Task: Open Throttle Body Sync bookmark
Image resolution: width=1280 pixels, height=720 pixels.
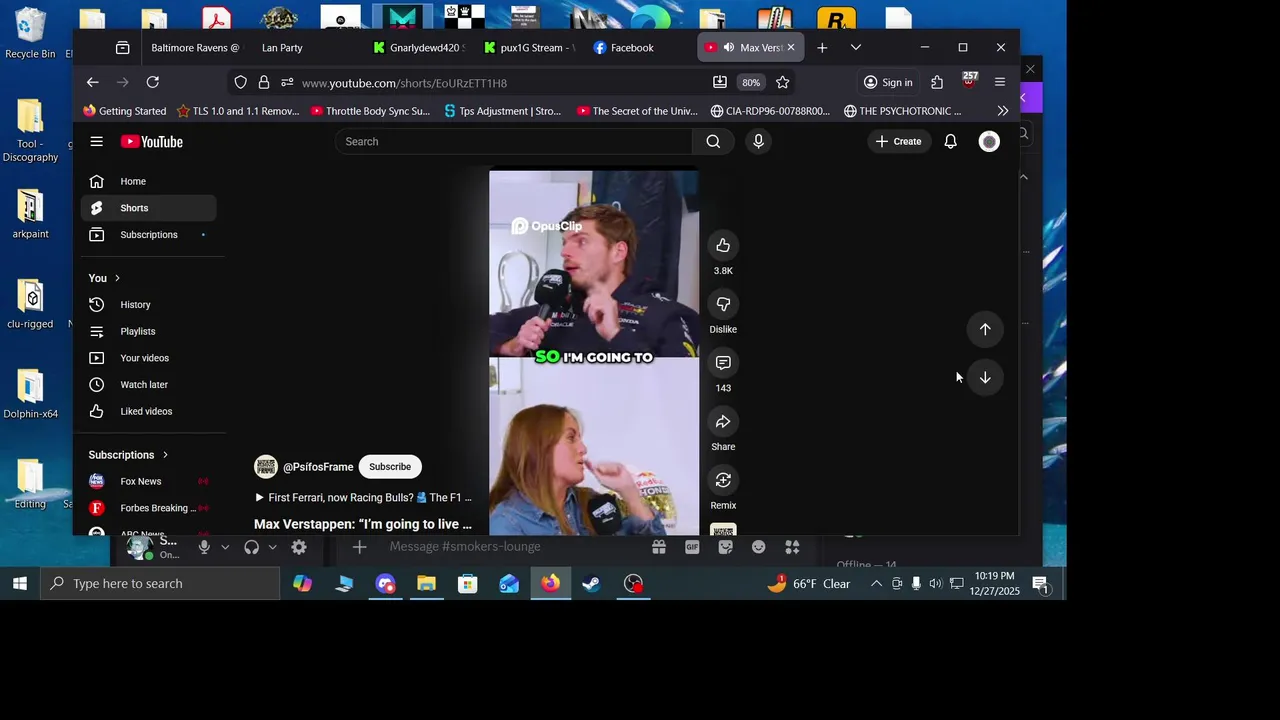Action: point(370,111)
